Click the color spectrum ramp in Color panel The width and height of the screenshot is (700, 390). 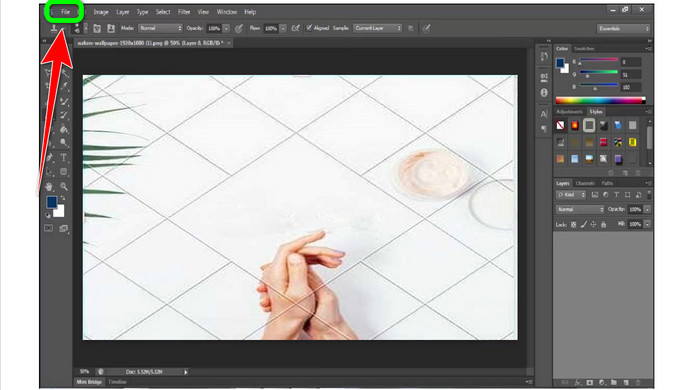point(600,100)
